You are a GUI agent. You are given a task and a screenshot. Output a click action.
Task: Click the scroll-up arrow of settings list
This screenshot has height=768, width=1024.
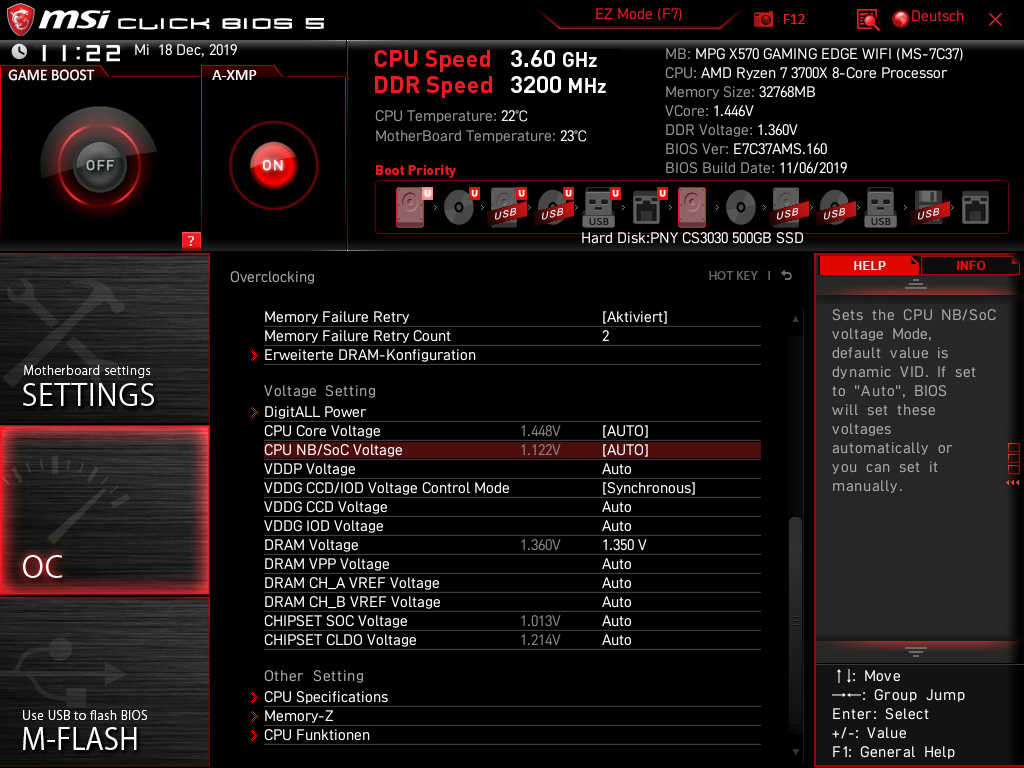coord(795,319)
